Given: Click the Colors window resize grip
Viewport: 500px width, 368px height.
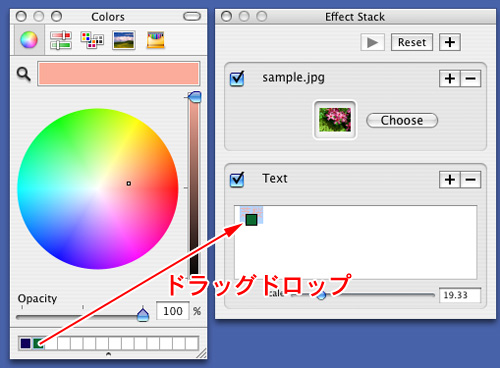Looking at the screenshot, I should point(201,354).
